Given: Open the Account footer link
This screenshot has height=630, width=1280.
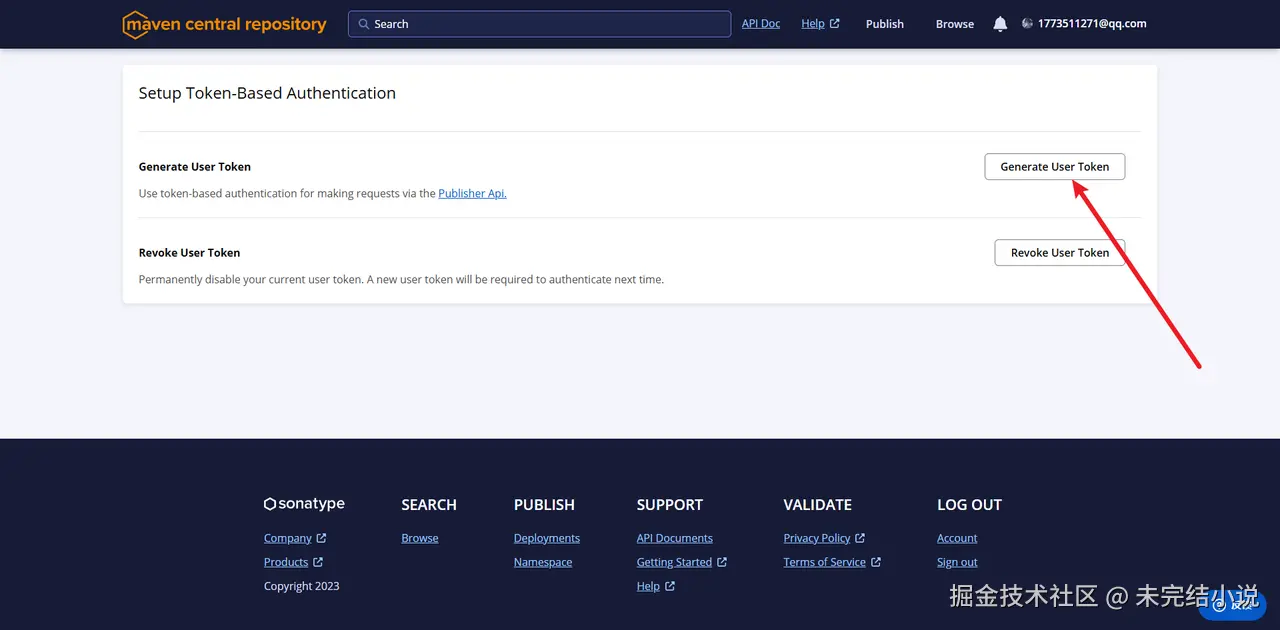Looking at the screenshot, I should (957, 538).
